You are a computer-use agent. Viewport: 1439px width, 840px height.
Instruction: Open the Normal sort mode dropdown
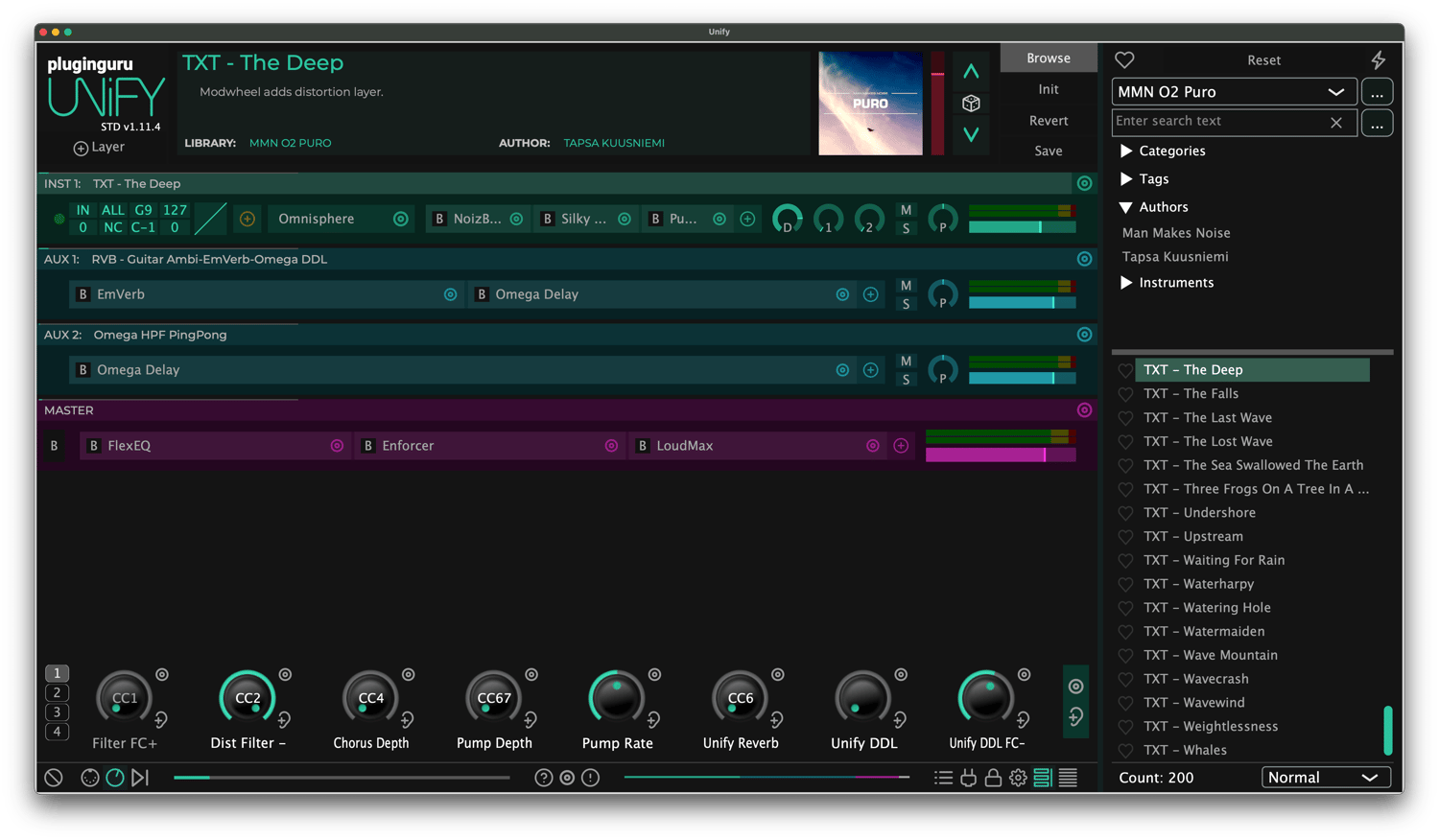[1325, 778]
